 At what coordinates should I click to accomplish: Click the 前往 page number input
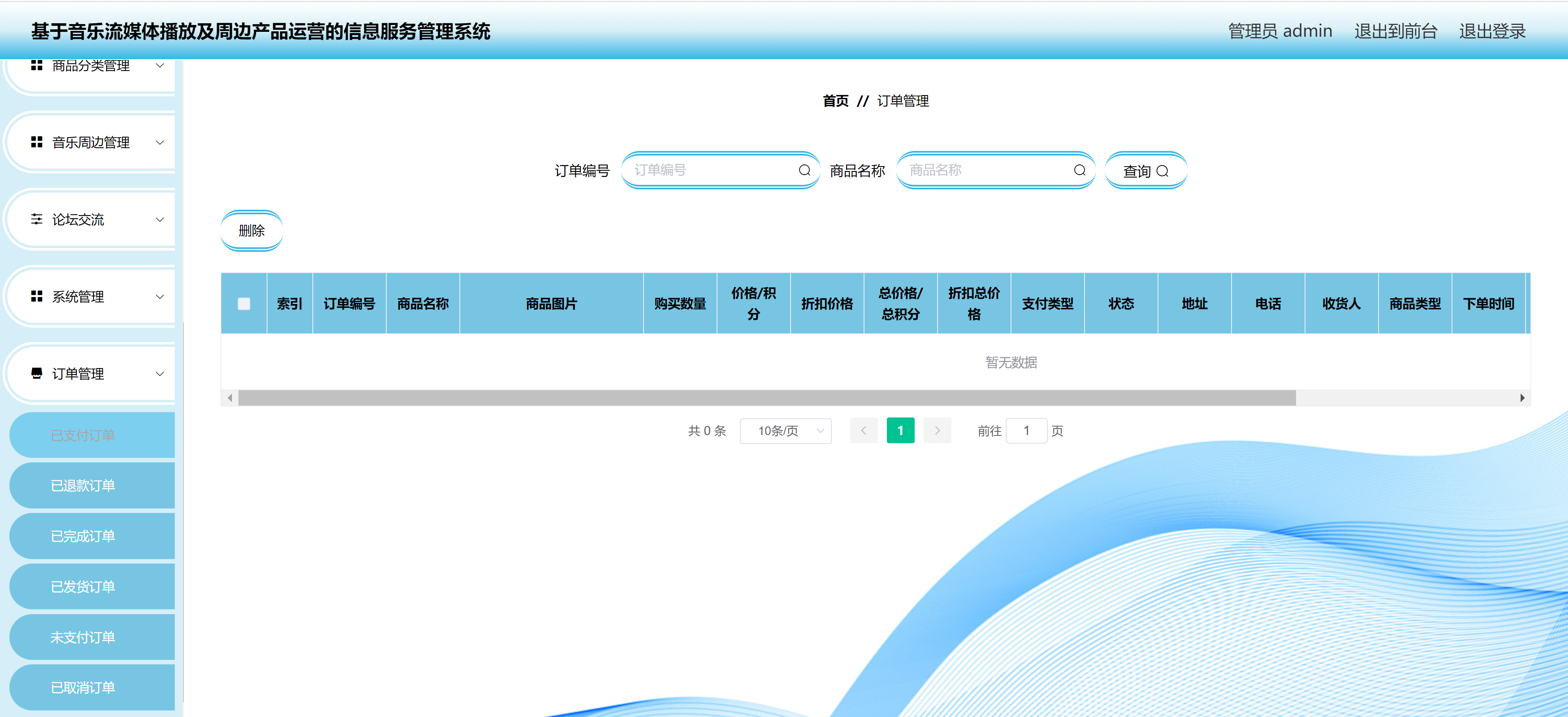pyautogui.click(x=1027, y=431)
